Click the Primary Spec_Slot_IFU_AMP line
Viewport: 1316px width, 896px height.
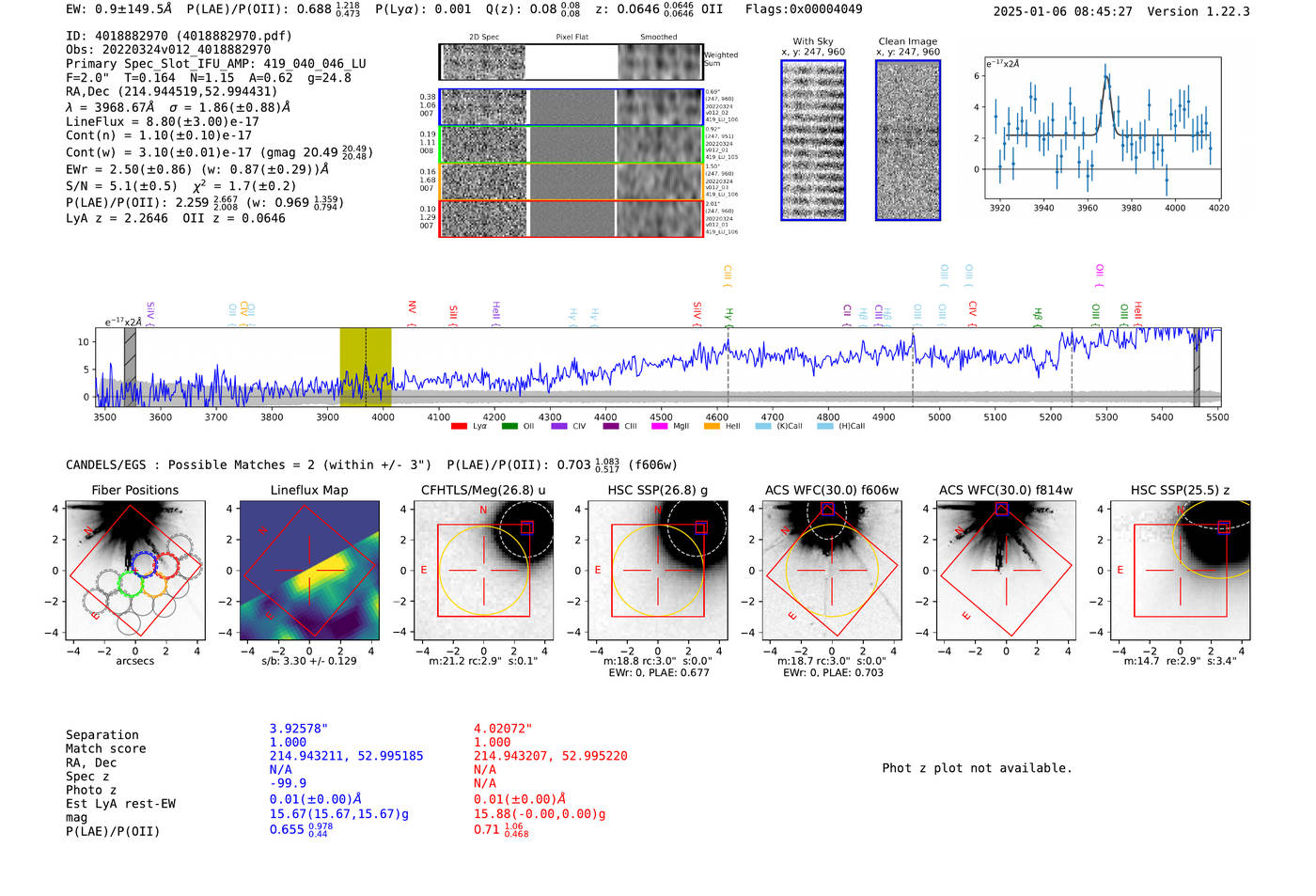tap(216, 64)
